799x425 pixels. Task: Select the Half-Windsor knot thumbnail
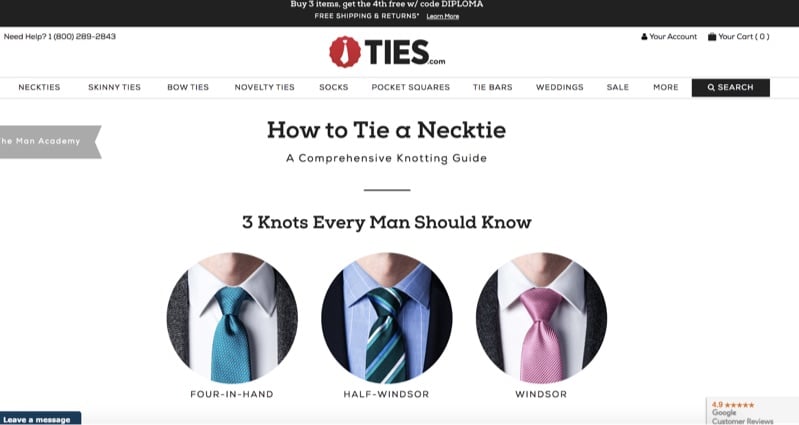coord(387,317)
